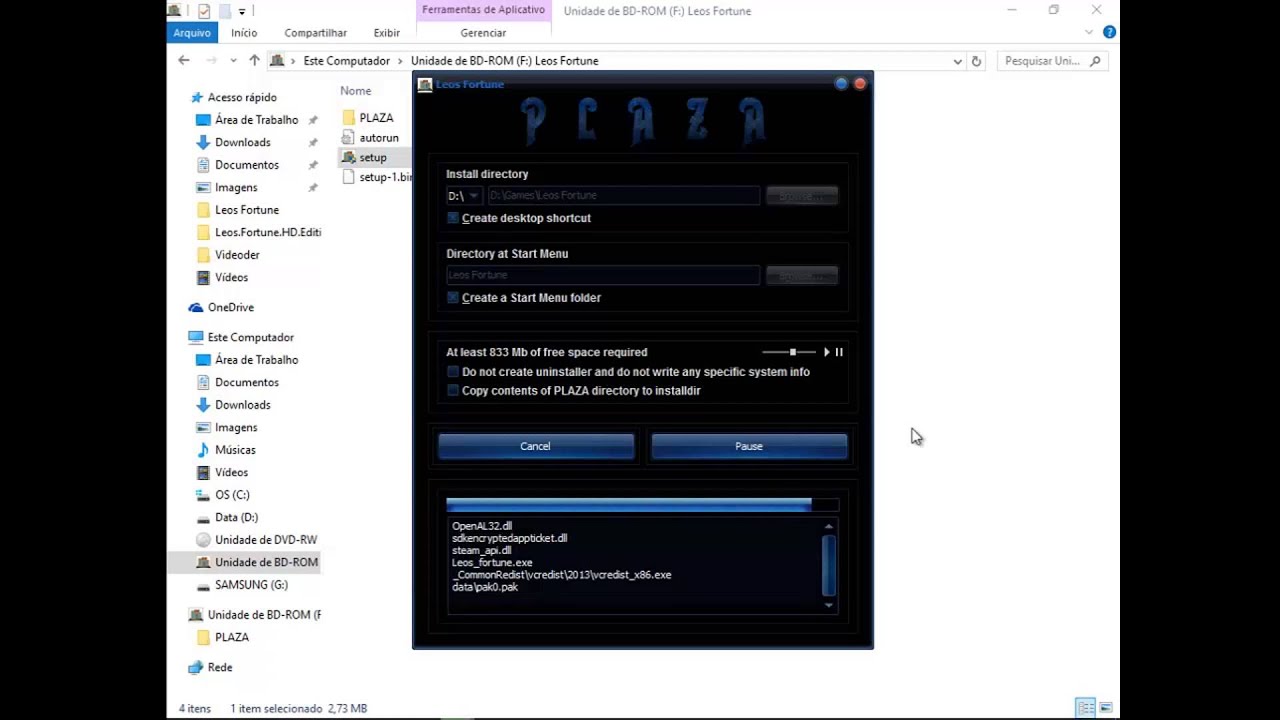Open OneDrive in navigation pane
This screenshot has width=1280, height=720.
coord(231,307)
